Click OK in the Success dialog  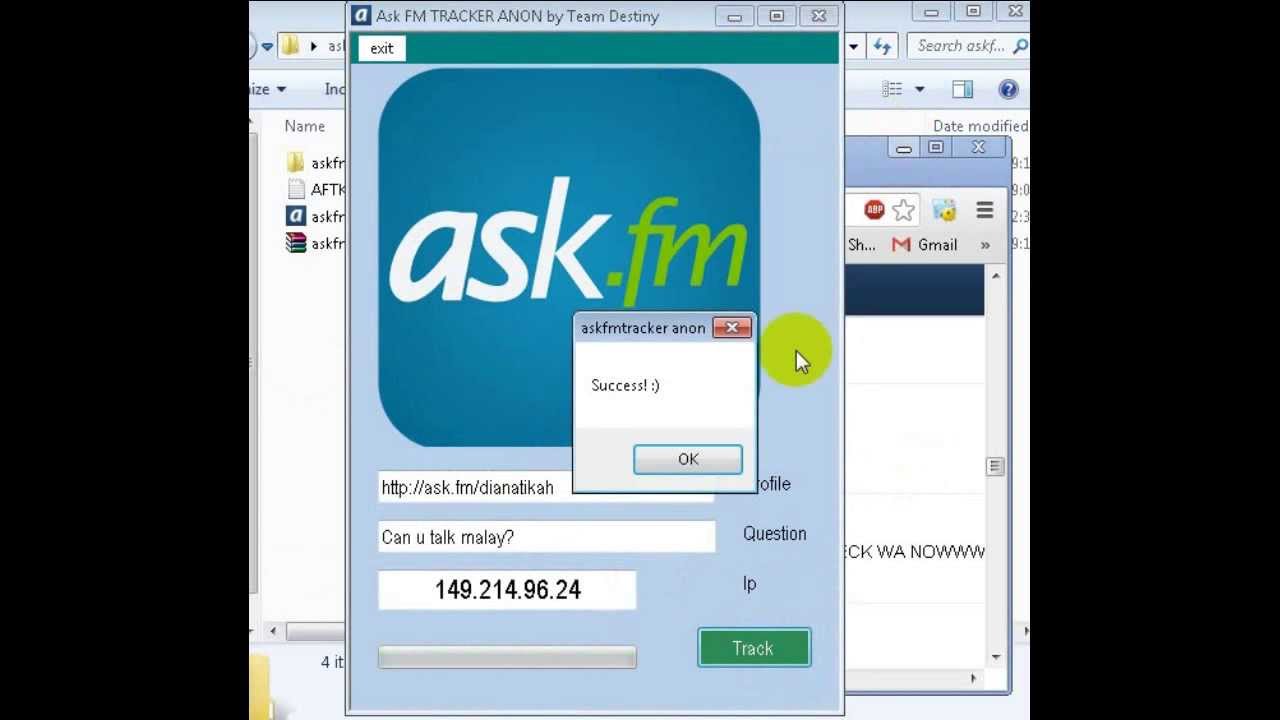click(688, 459)
